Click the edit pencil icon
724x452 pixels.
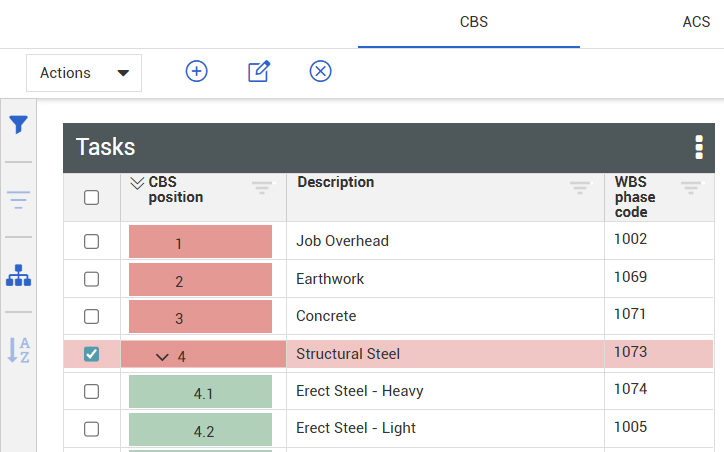click(x=259, y=71)
